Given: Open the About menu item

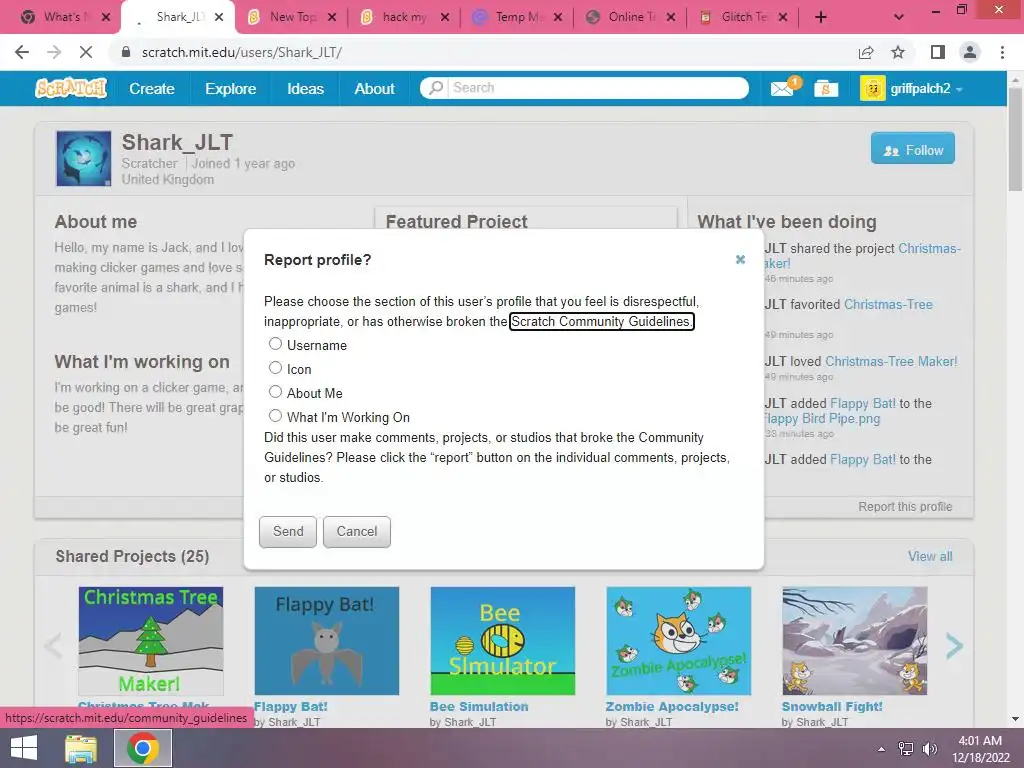Looking at the screenshot, I should (374, 89).
